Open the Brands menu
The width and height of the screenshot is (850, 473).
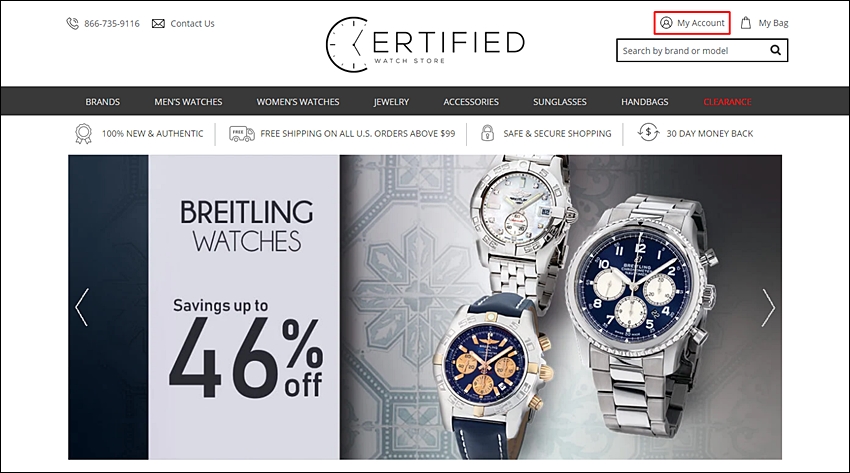click(102, 102)
